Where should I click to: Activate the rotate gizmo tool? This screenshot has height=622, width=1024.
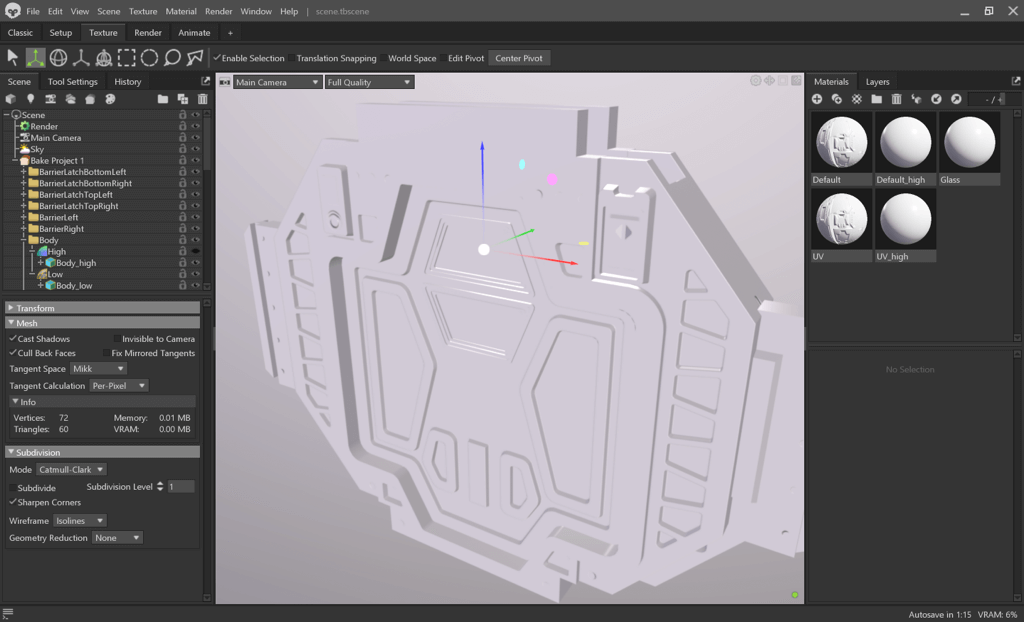58,58
